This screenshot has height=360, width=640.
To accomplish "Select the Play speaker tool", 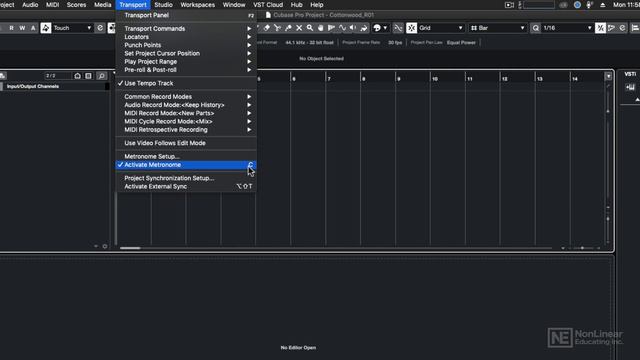I will point(353,28).
